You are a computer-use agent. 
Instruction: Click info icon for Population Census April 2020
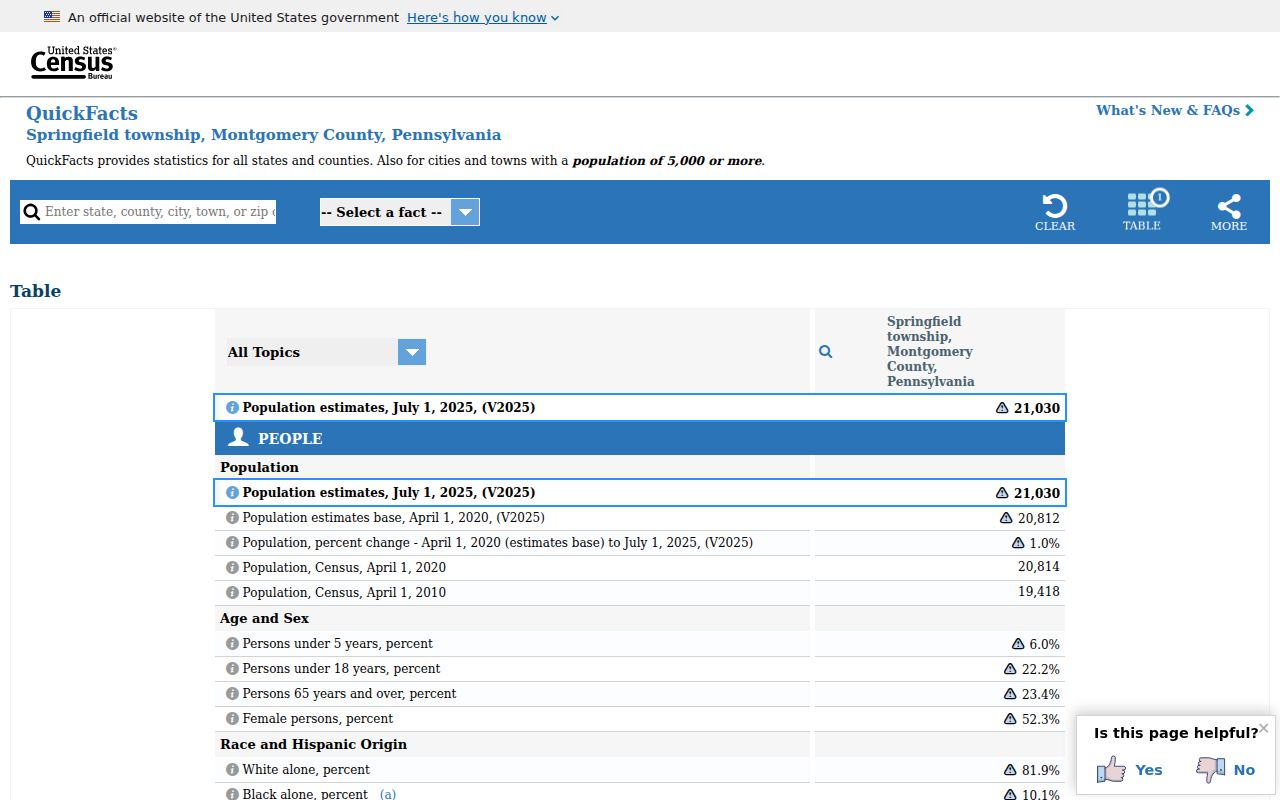point(232,568)
